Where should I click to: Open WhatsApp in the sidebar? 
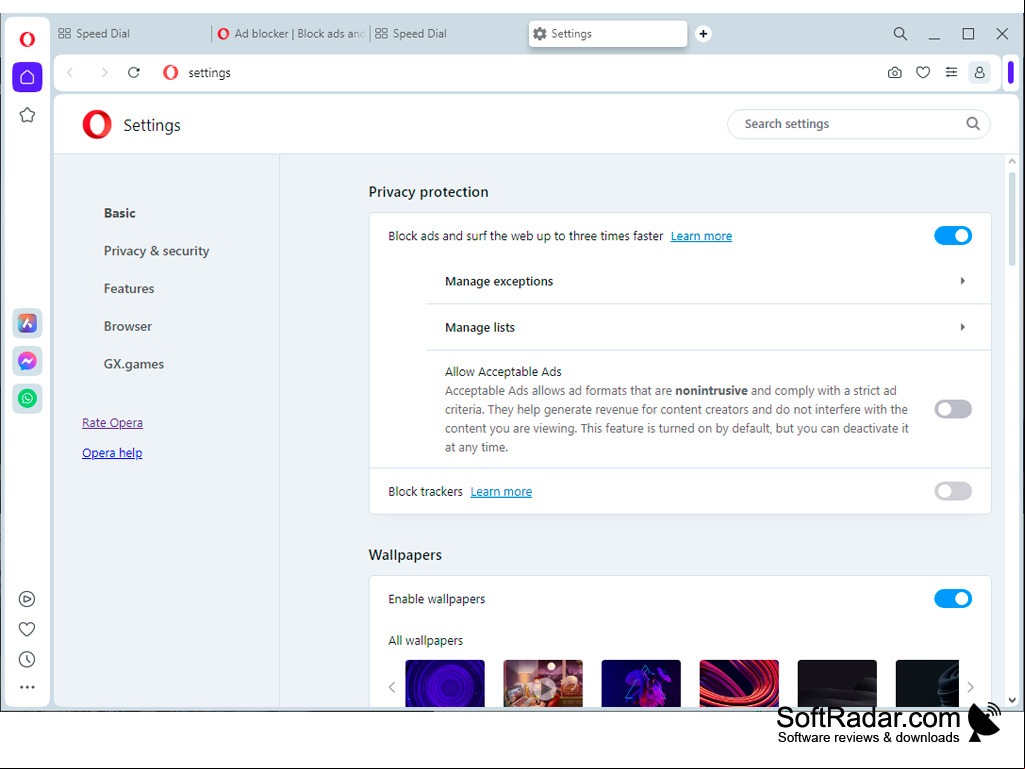(27, 398)
